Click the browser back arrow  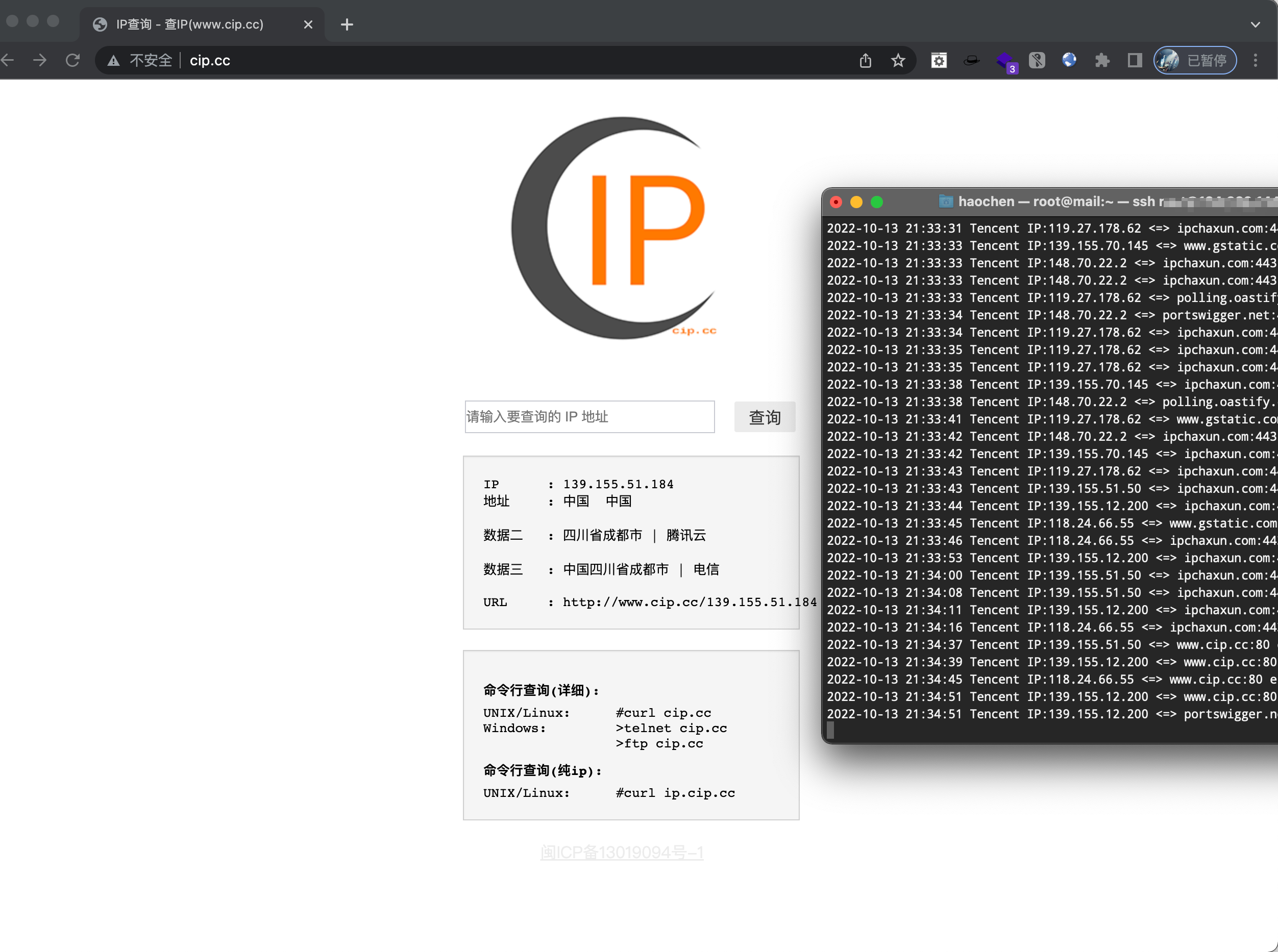7,61
